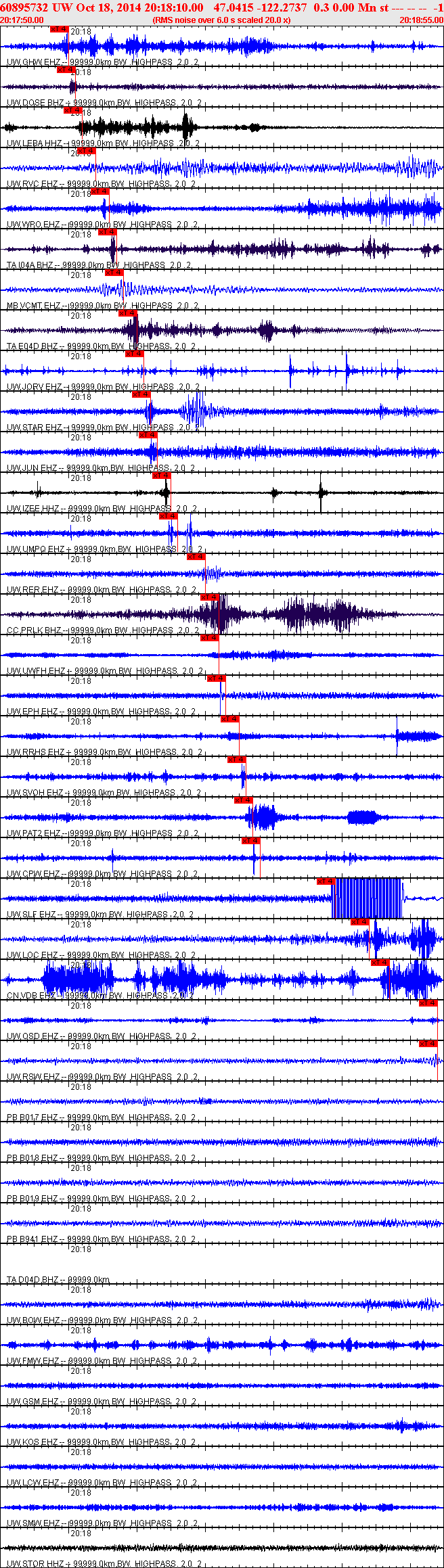
Task: Click the red pick marker on UW.LEBA trace
Action: [73, 110]
